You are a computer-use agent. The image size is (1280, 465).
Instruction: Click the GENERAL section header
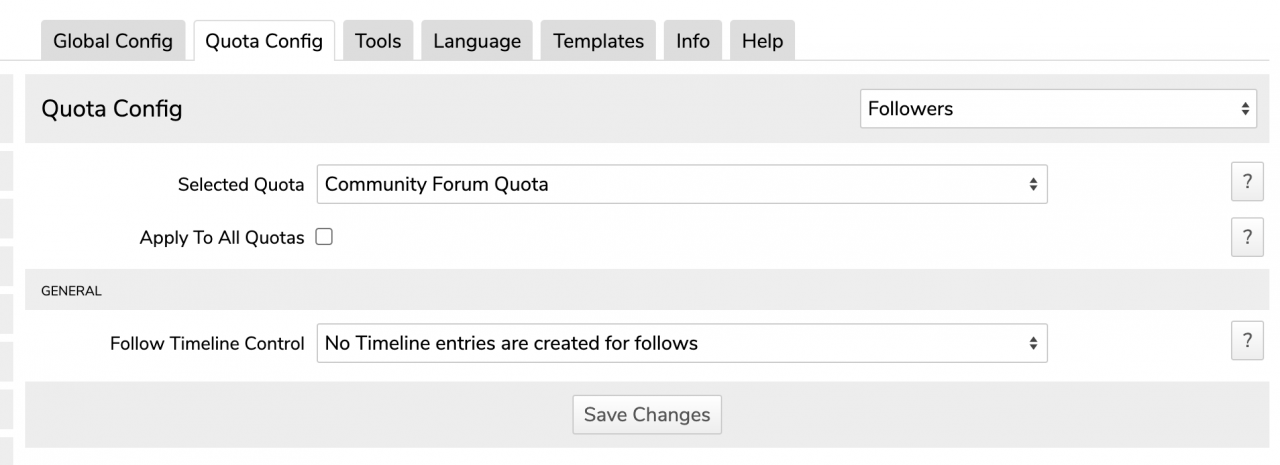pos(71,291)
